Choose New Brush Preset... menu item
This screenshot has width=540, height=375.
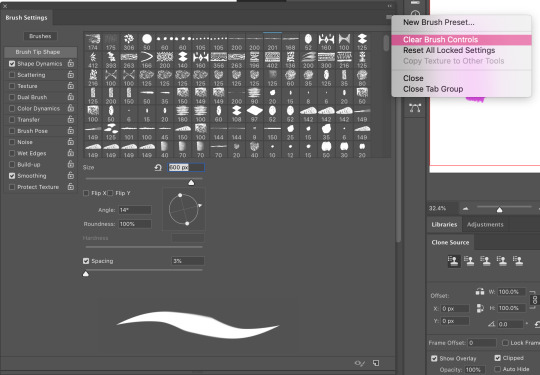(x=439, y=22)
